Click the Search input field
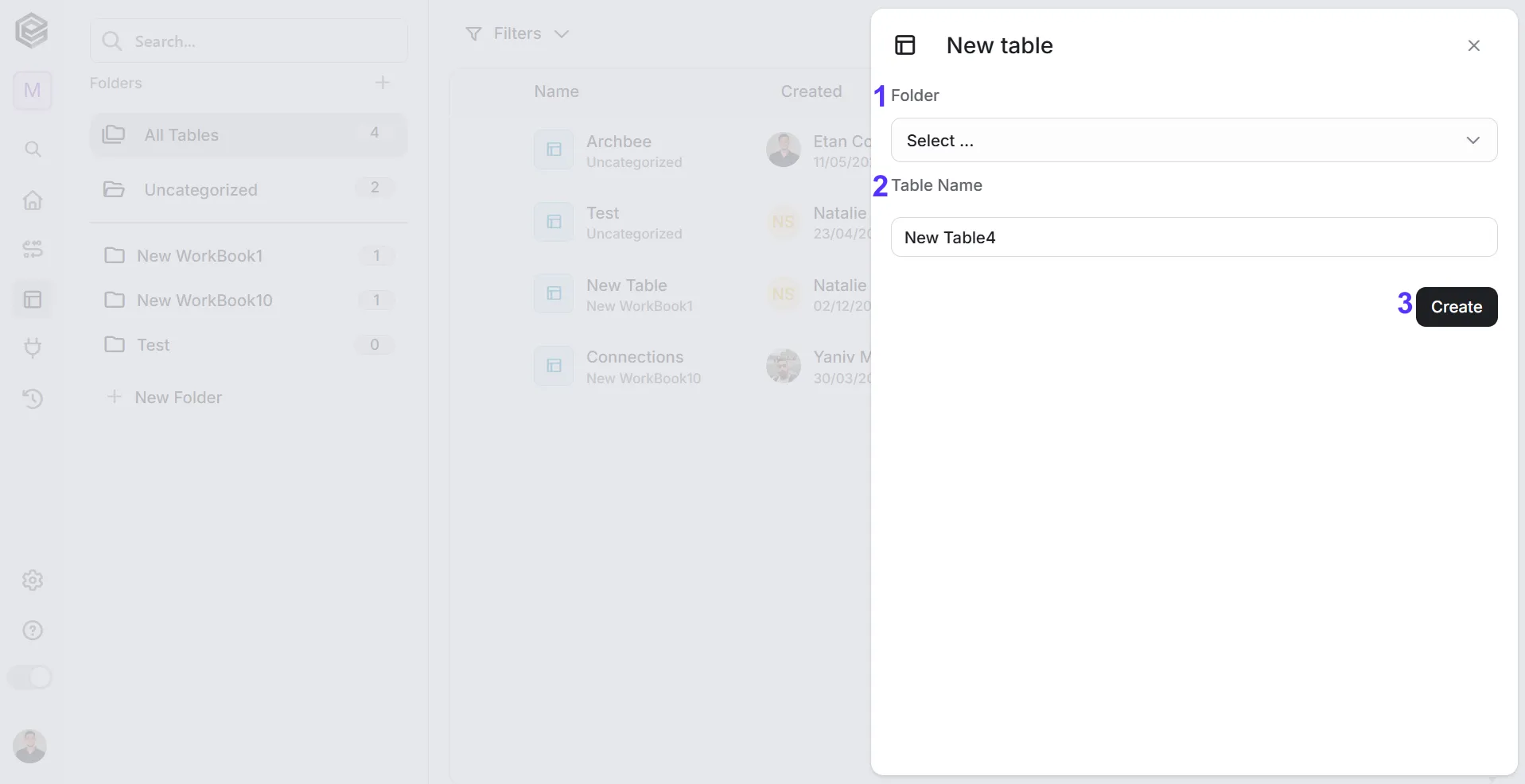 point(249,41)
